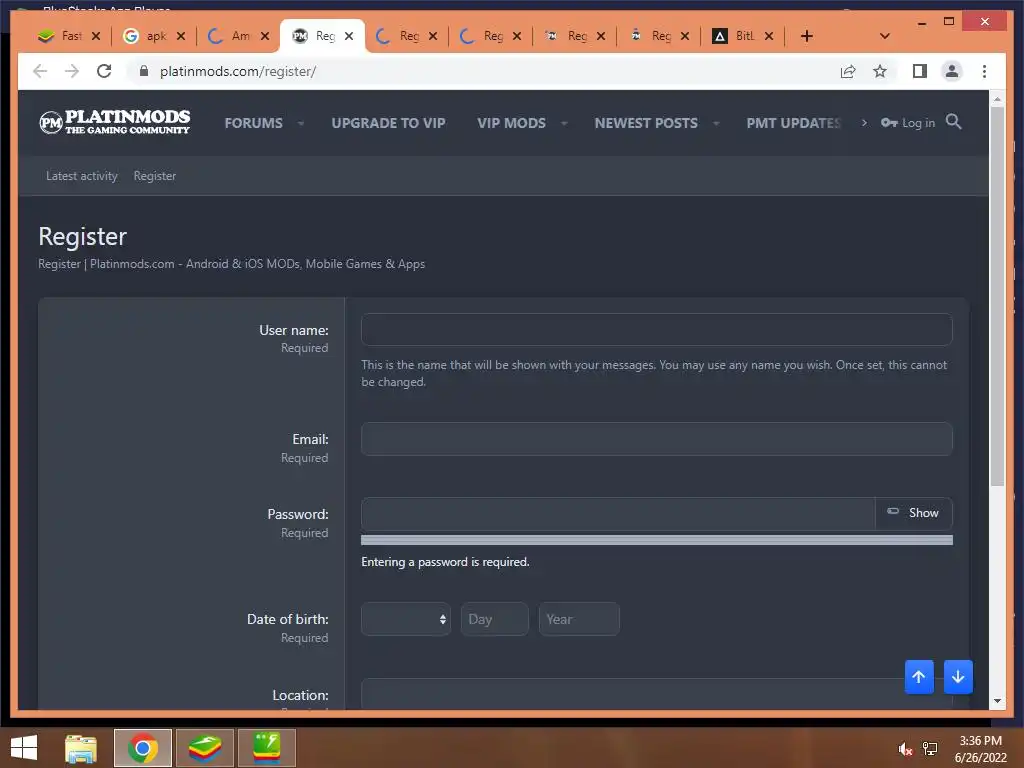The image size is (1024, 768).
Task: Expand the NEWEST POSTS dropdown arrow
Action: [716, 123]
